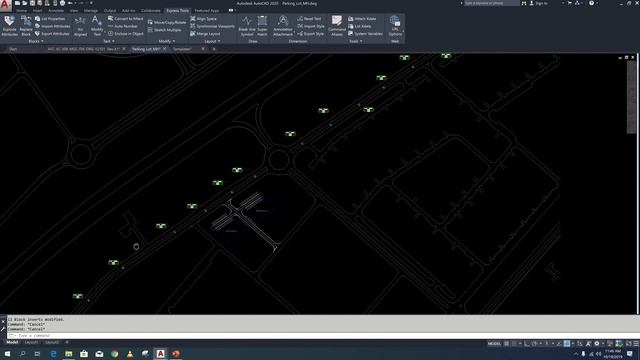Click Synchronize Viewports

click(212, 26)
